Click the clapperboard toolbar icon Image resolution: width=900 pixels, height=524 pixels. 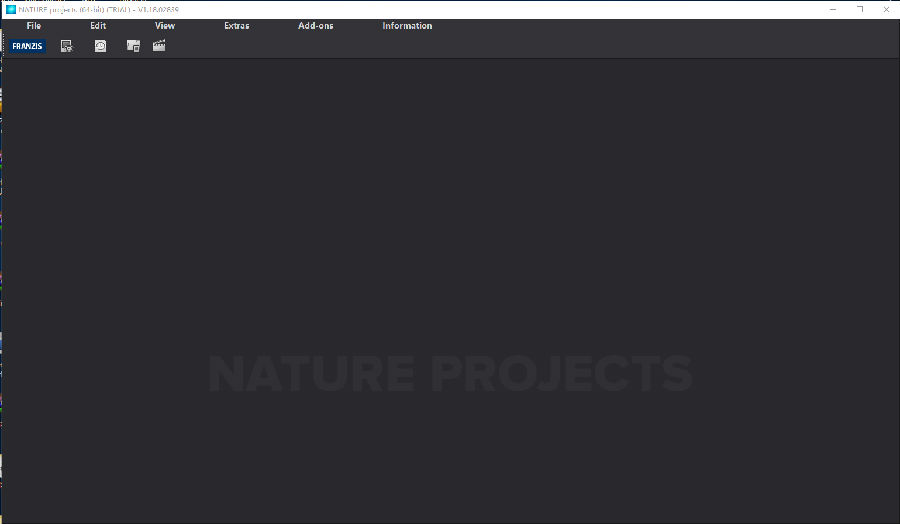pyautogui.click(x=159, y=46)
